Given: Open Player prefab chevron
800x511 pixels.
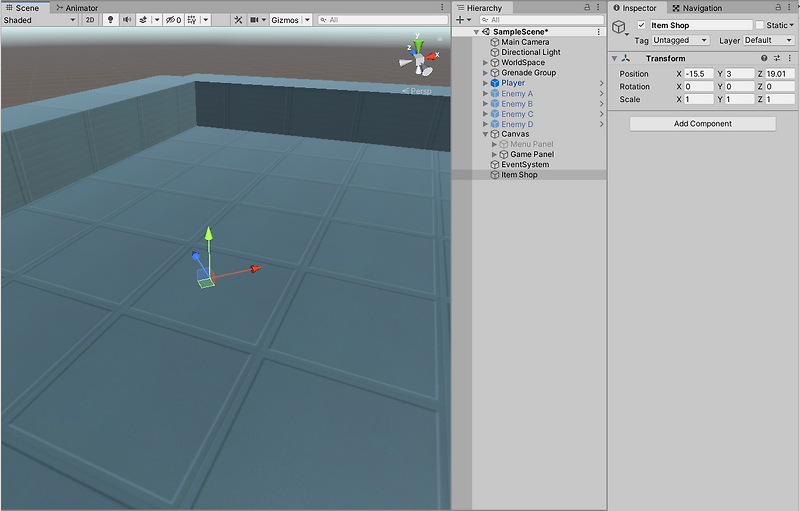Looking at the screenshot, I should 601,83.
